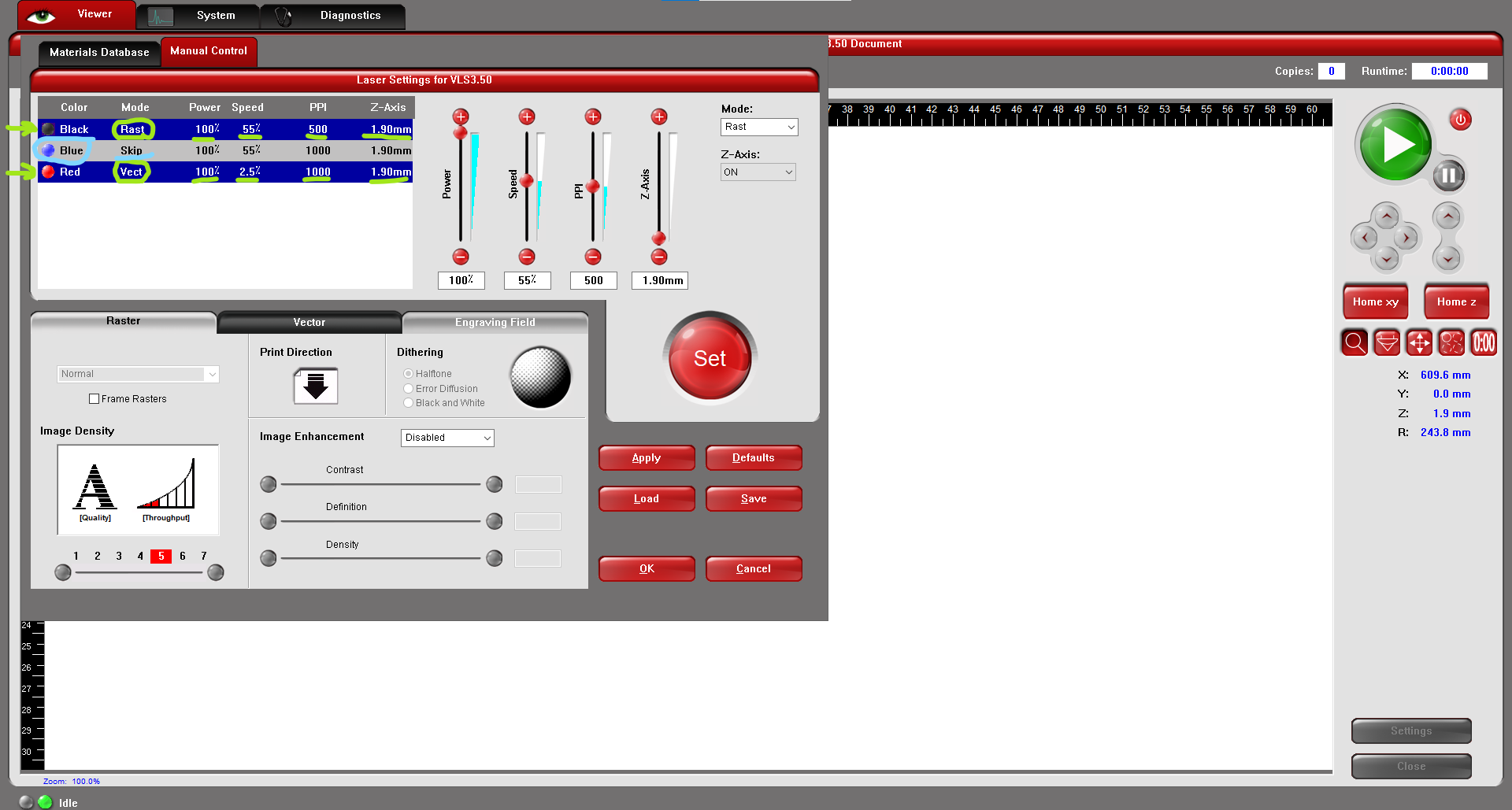Select the Black color row

pos(225,129)
